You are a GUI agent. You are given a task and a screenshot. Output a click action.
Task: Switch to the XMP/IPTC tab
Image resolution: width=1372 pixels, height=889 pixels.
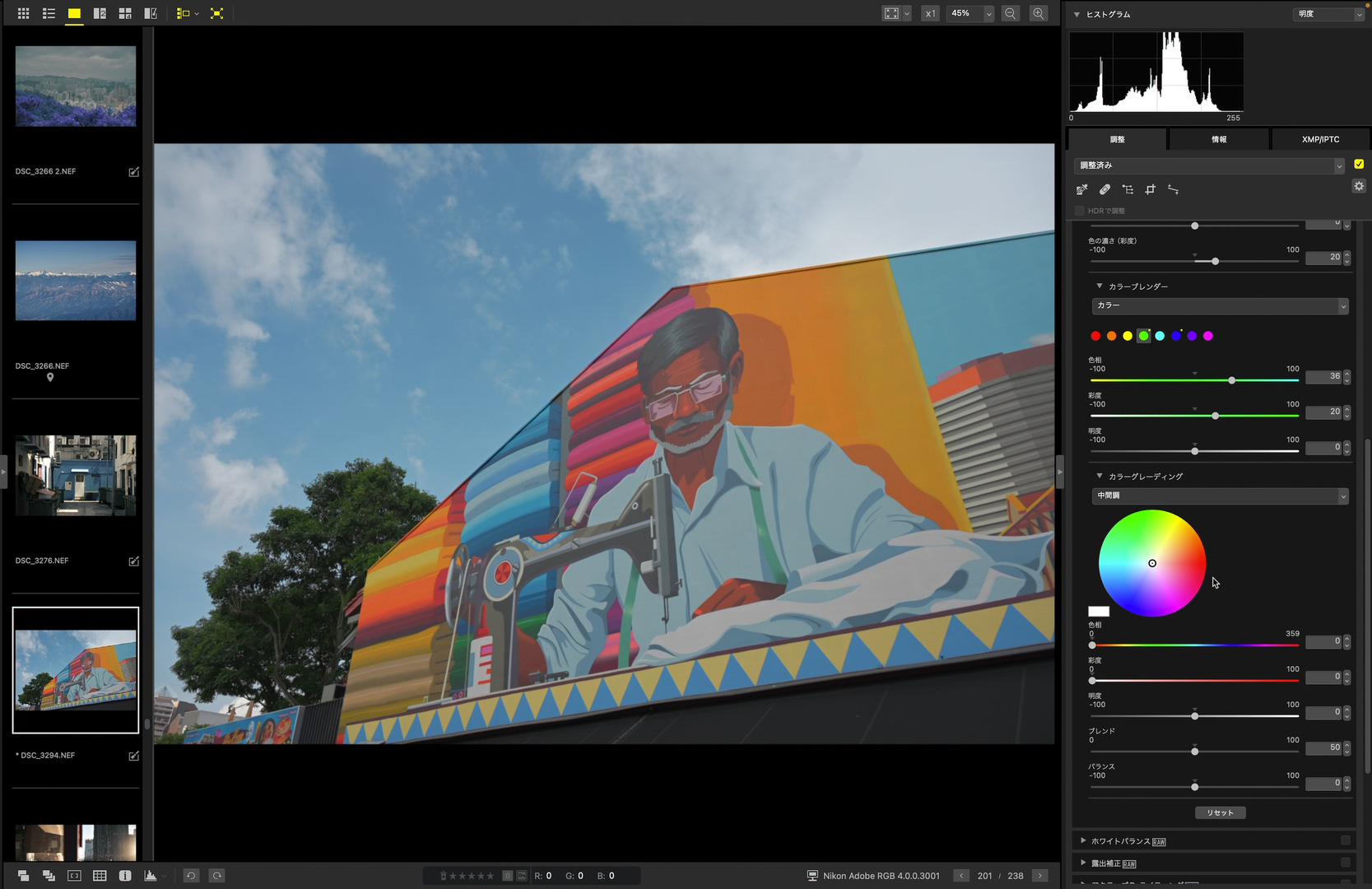pos(1320,139)
